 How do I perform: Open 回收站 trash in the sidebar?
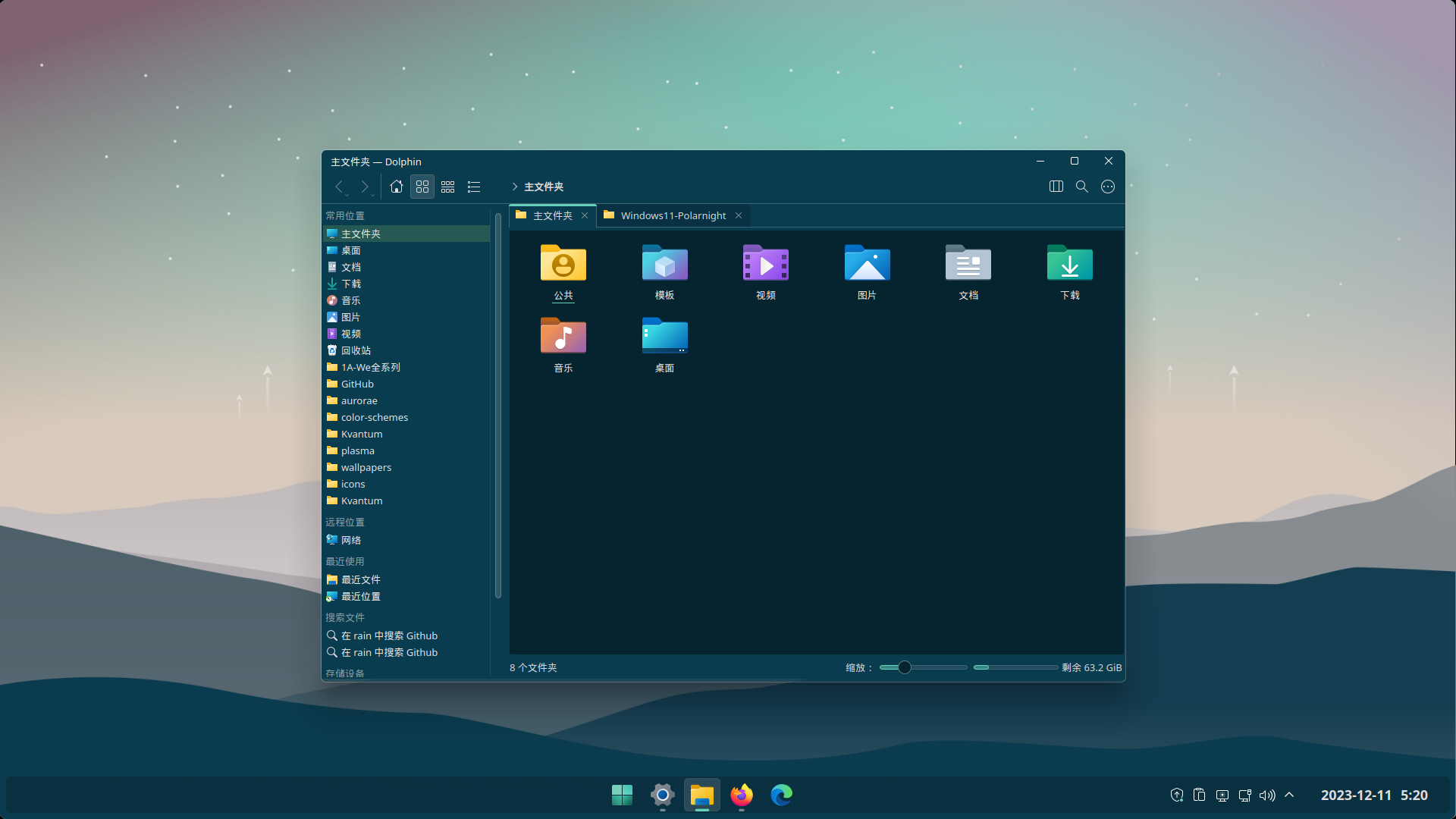(x=407, y=350)
